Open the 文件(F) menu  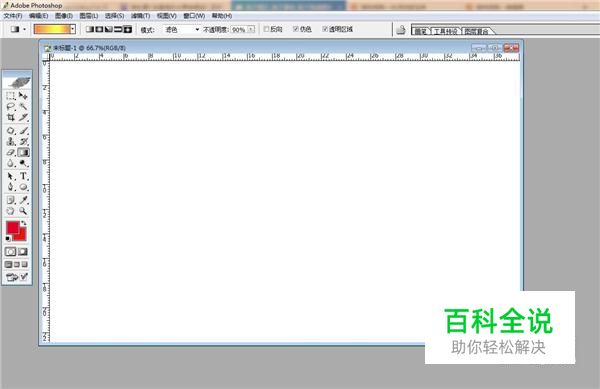[13, 16]
